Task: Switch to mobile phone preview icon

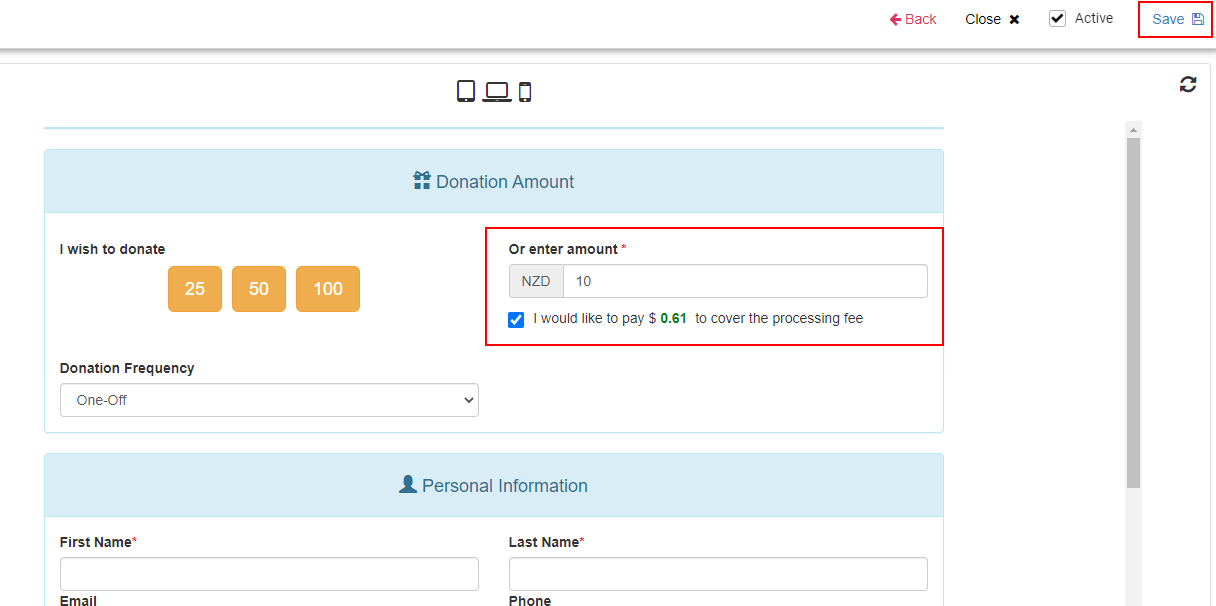Action: coord(525,92)
